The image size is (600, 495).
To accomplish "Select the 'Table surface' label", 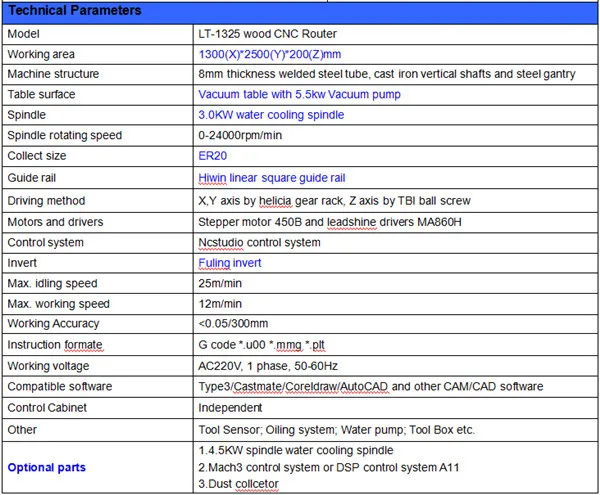I will point(41,94).
